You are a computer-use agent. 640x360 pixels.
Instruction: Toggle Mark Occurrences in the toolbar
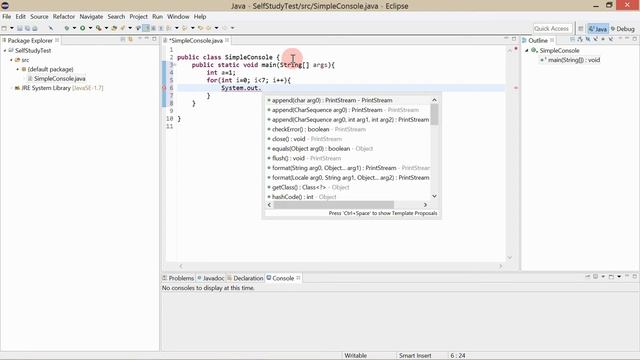pyautogui.click(x=146, y=28)
